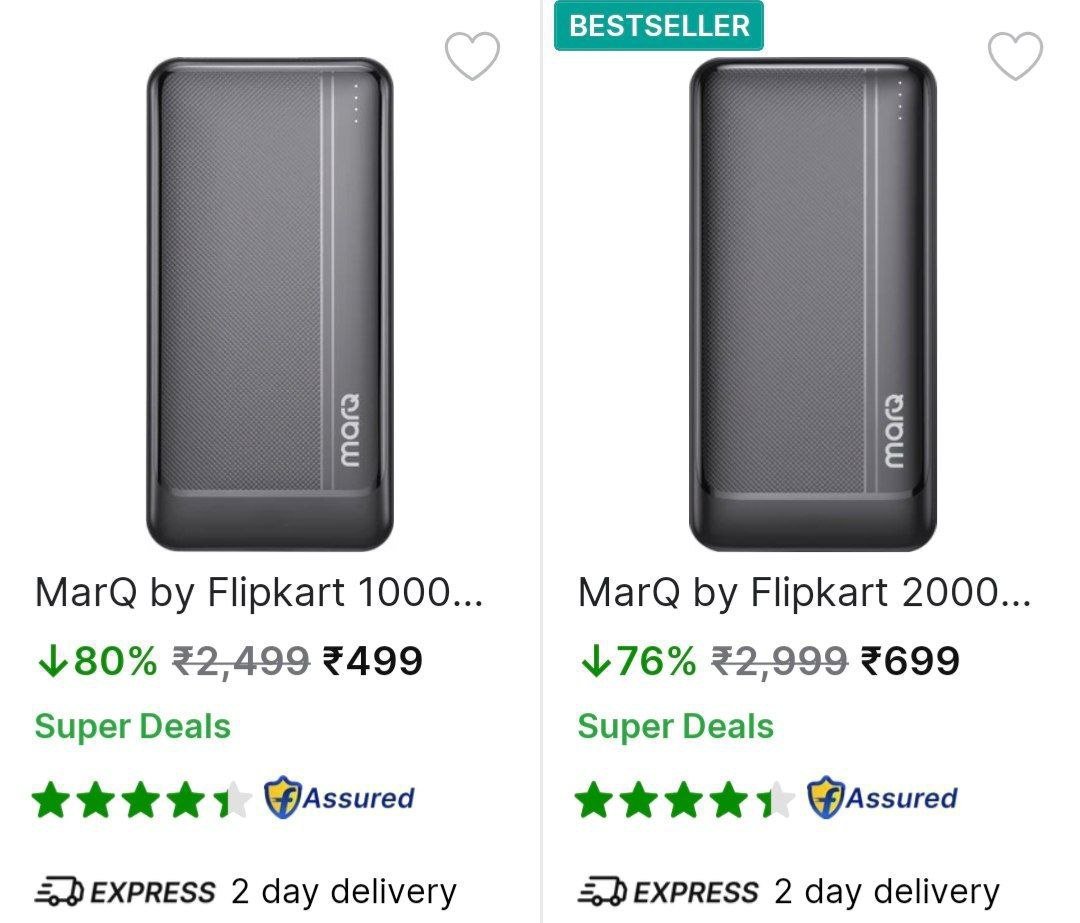The width and height of the screenshot is (1080, 923).
Task: Click Super Deals under the ₹499 item
Action: [132, 726]
